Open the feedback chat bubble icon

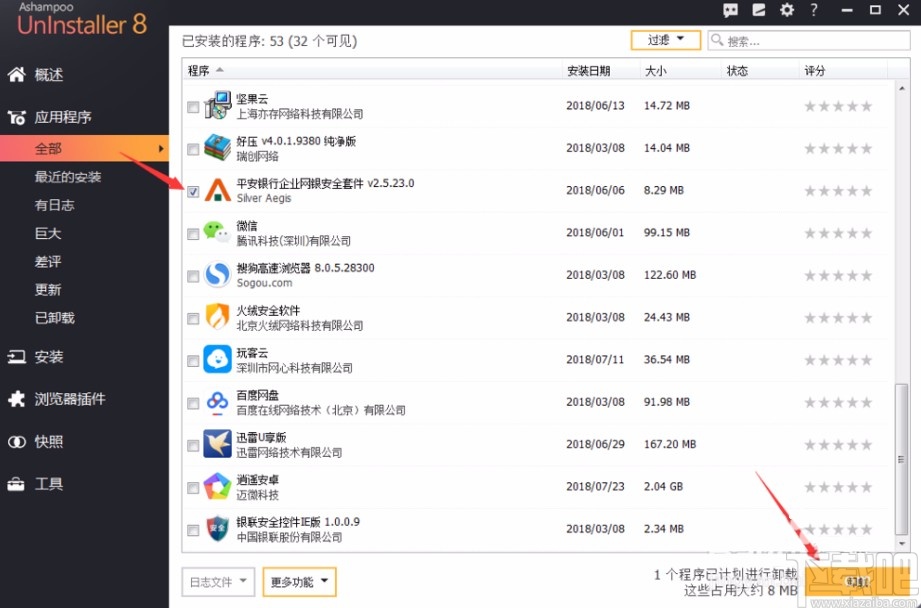(731, 10)
